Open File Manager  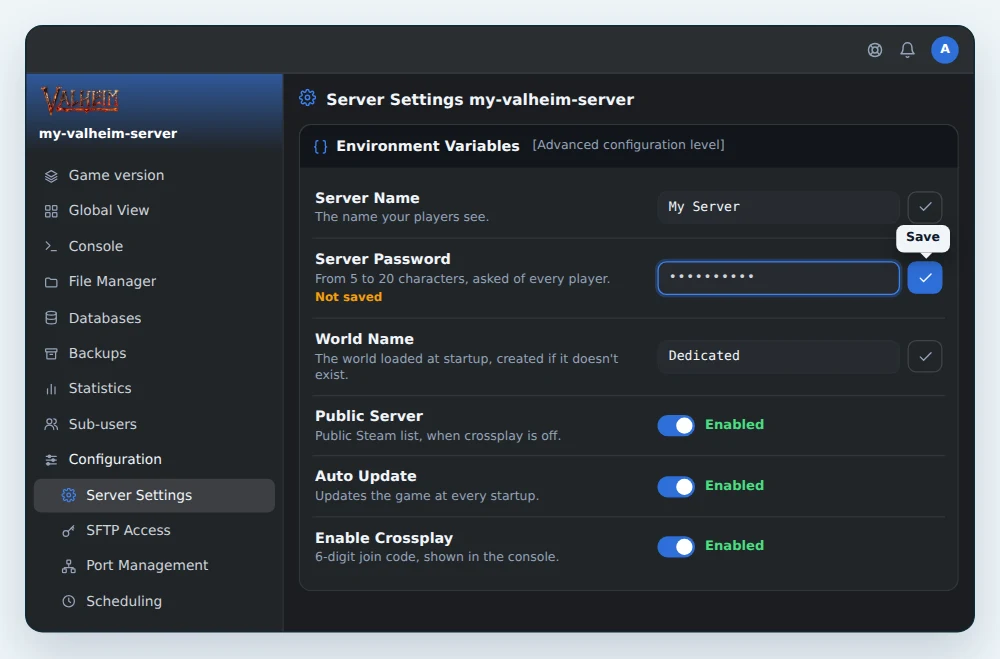[x=154, y=281]
